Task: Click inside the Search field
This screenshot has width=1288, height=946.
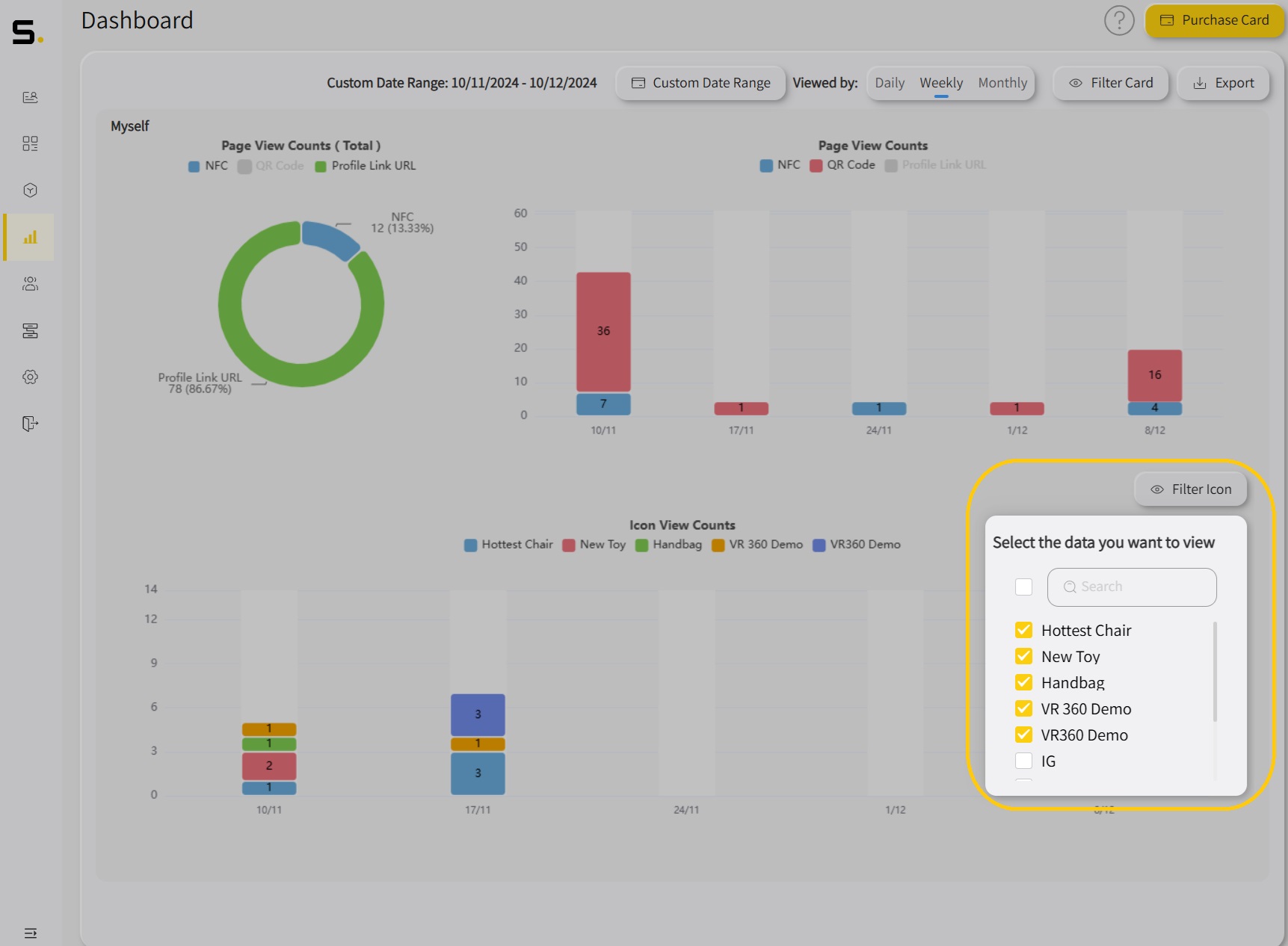Action: tap(1131, 587)
